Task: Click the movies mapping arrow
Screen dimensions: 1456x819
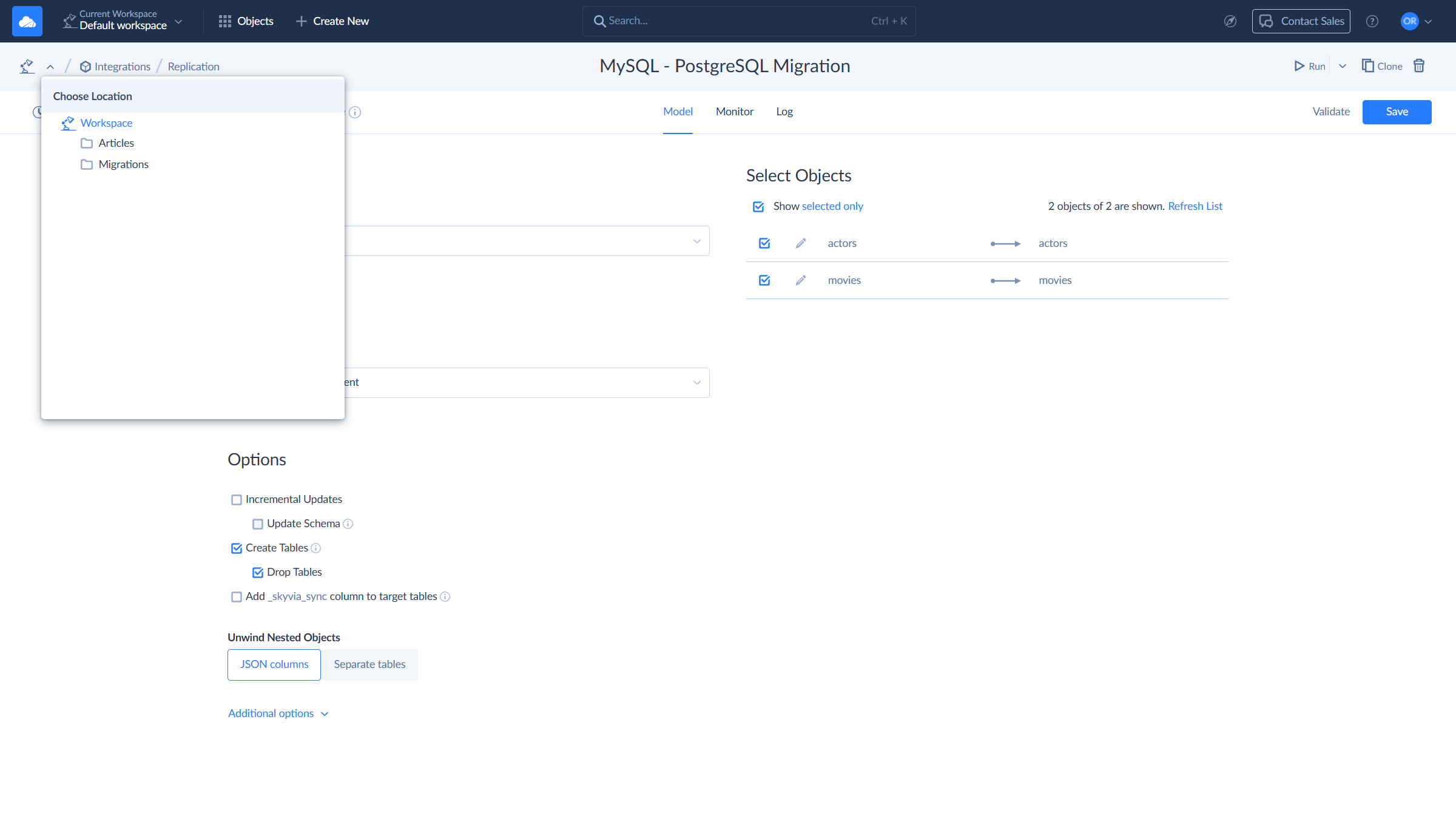Action: (1005, 281)
